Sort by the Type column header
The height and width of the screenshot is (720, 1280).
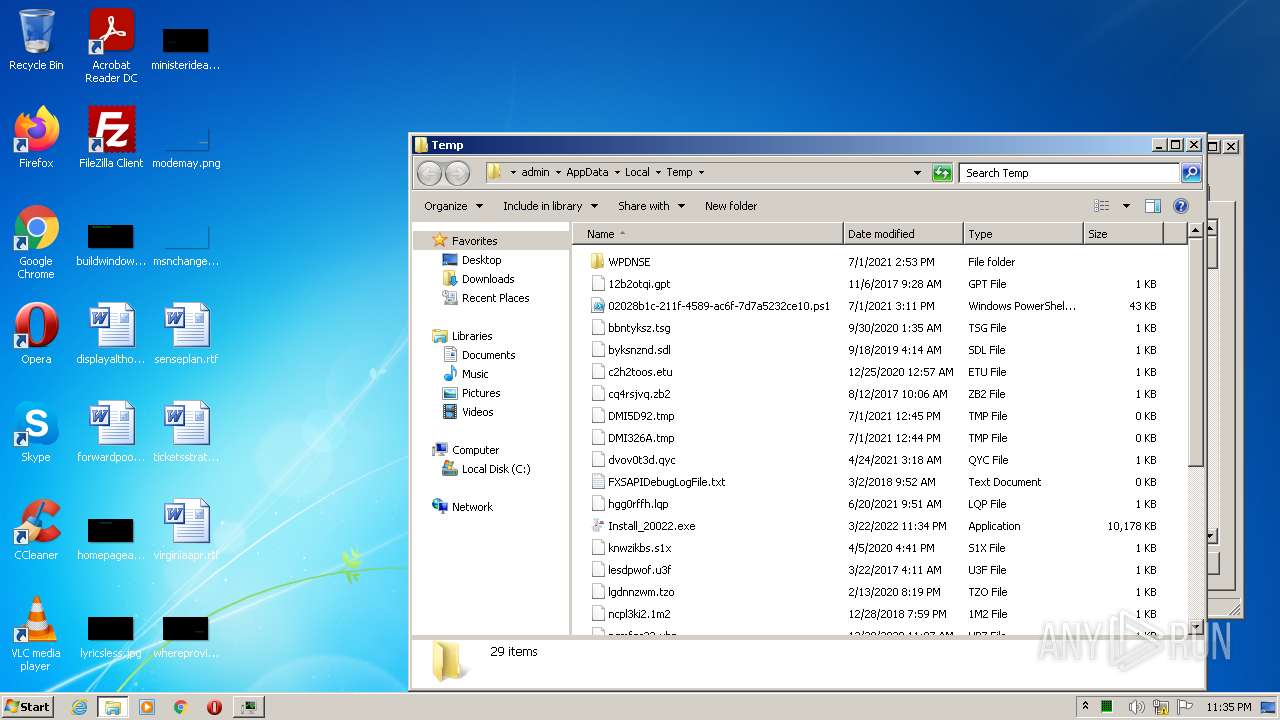1023,234
